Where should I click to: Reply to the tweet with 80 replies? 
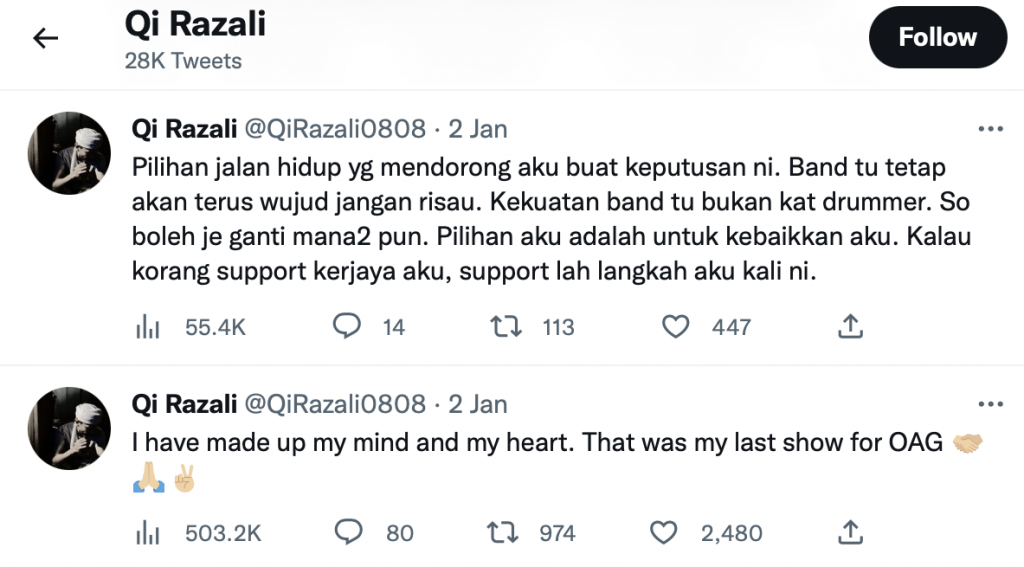click(x=347, y=533)
